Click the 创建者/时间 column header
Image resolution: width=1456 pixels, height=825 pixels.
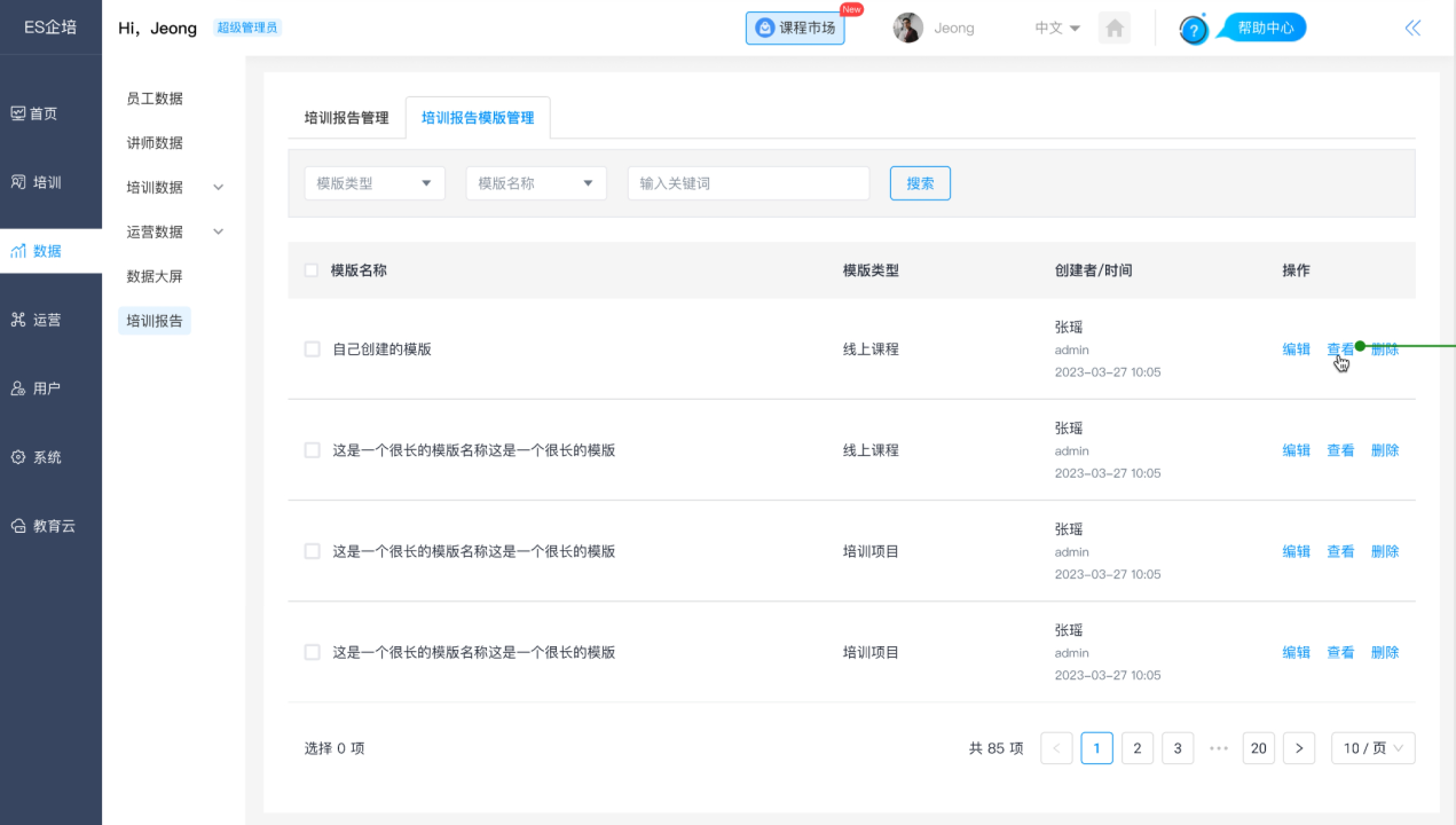(1093, 270)
